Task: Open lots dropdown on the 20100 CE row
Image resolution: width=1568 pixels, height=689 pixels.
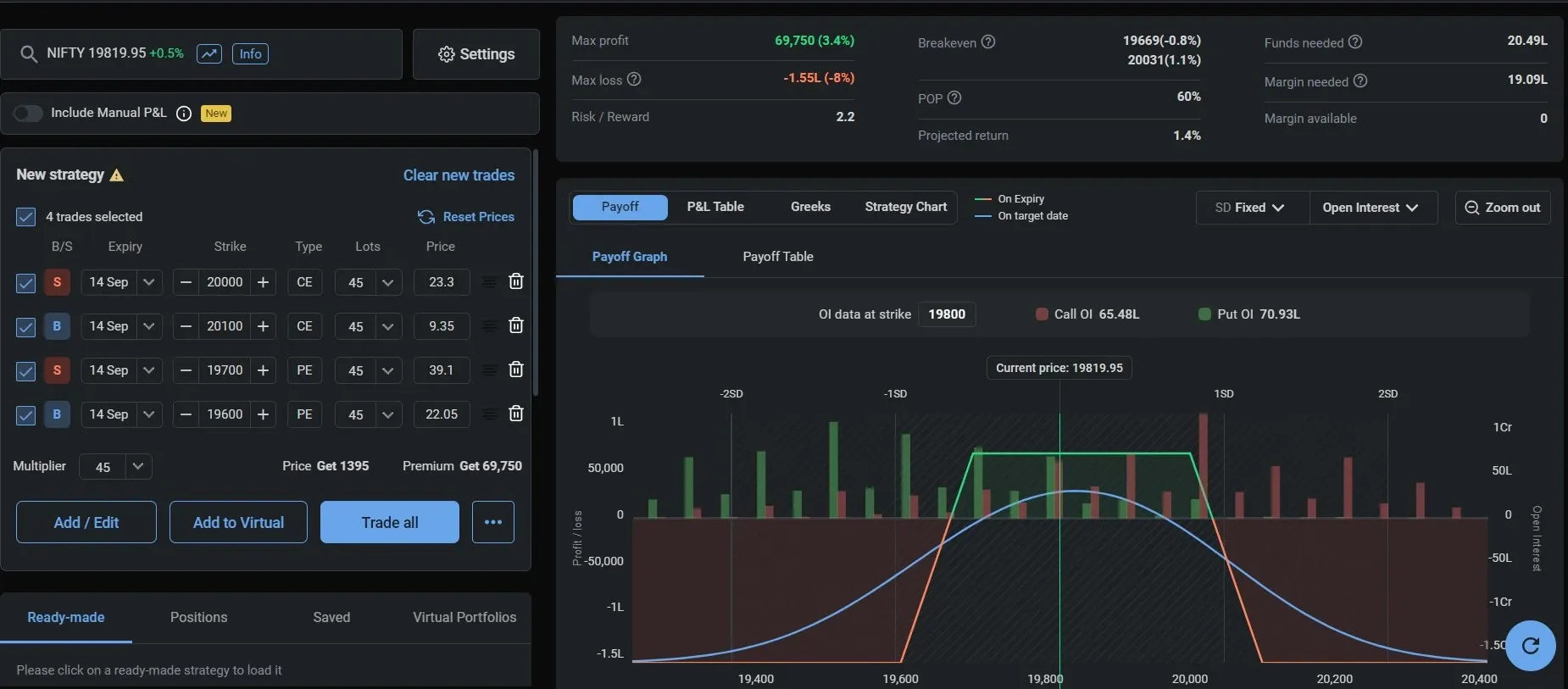Action: (x=387, y=326)
